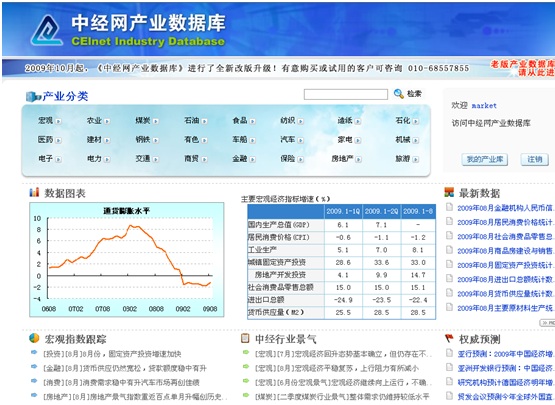This screenshot has width=555, height=405.
Task: Click the 权威预测 red flag icon
Action: 449,338
